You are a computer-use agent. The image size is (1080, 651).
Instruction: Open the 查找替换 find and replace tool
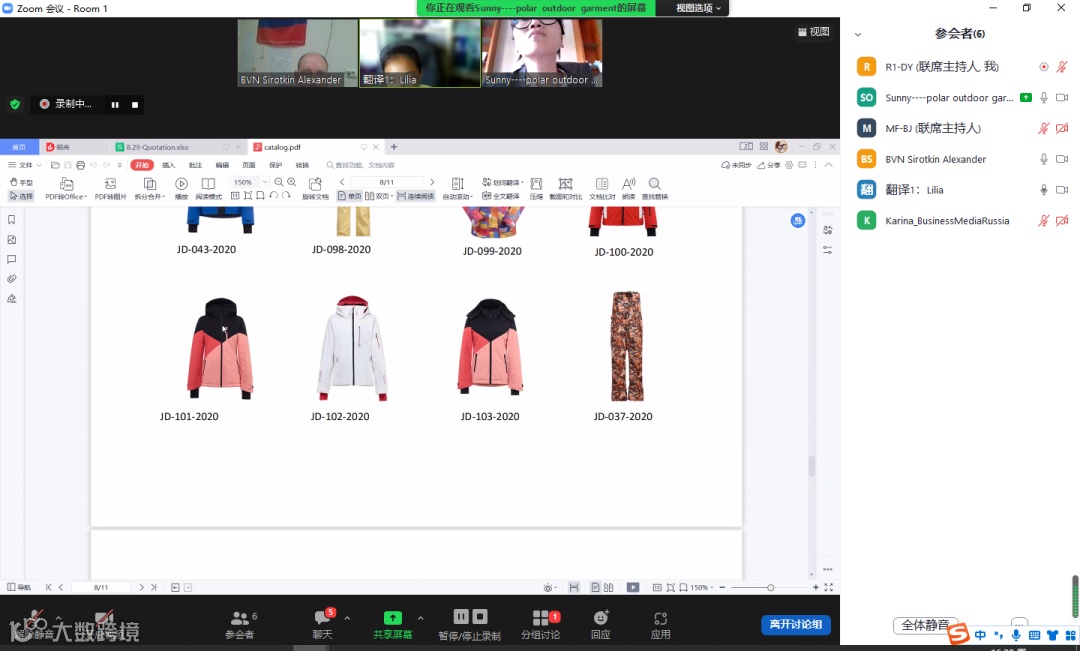tap(655, 188)
